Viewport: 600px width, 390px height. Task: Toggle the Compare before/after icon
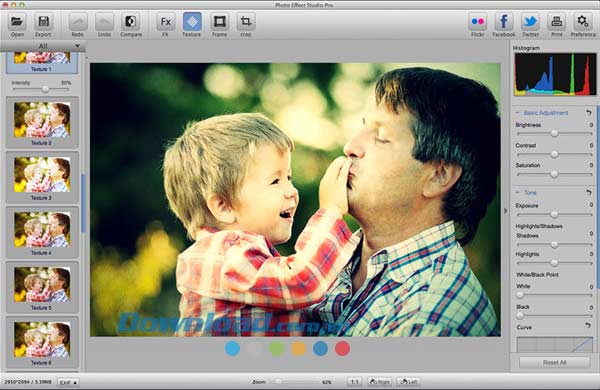click(x=130, y=22)
